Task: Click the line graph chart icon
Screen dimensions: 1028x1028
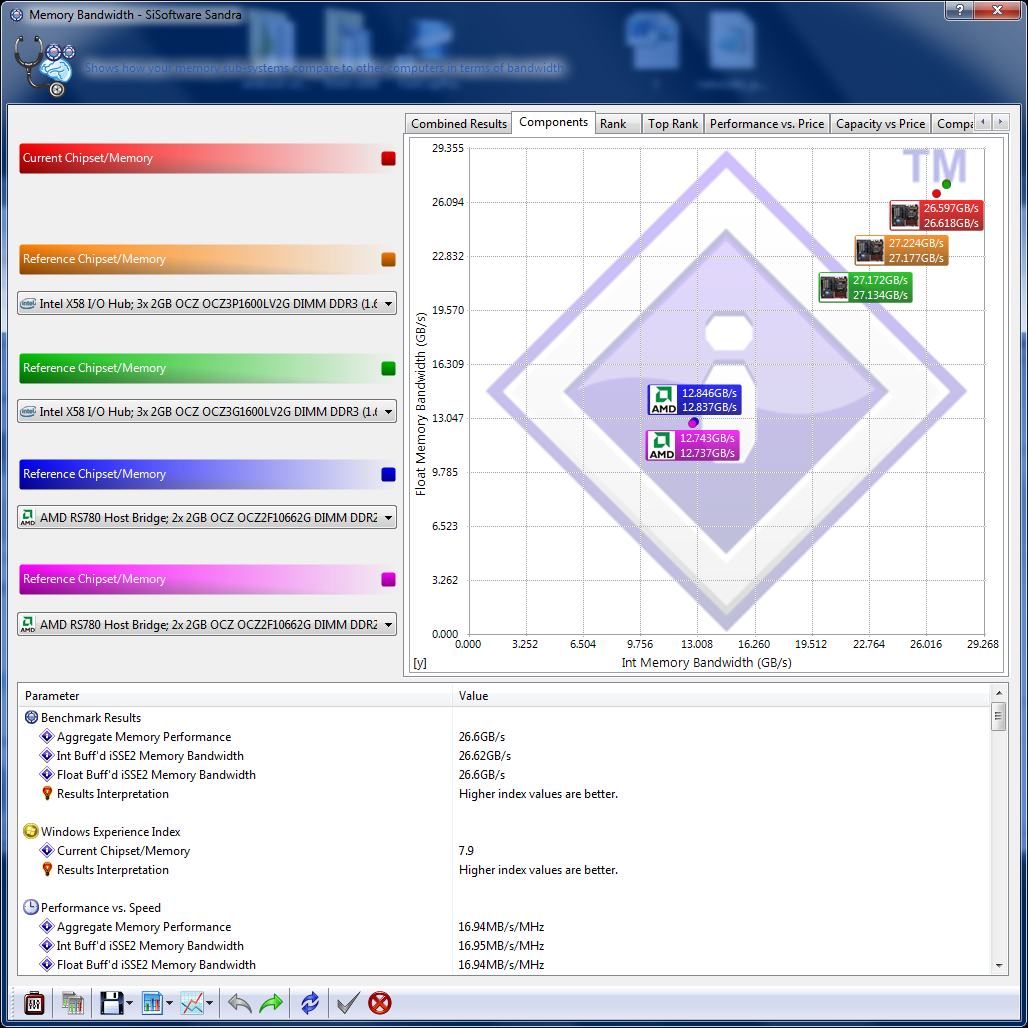Action: pyautogui.click(x=192, y=1003)
